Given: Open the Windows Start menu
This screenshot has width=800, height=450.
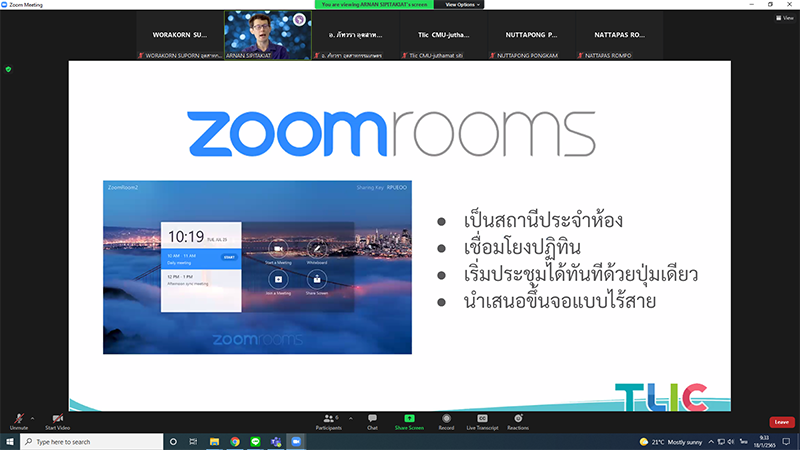Looking at the screenshot, I should 10,441.
